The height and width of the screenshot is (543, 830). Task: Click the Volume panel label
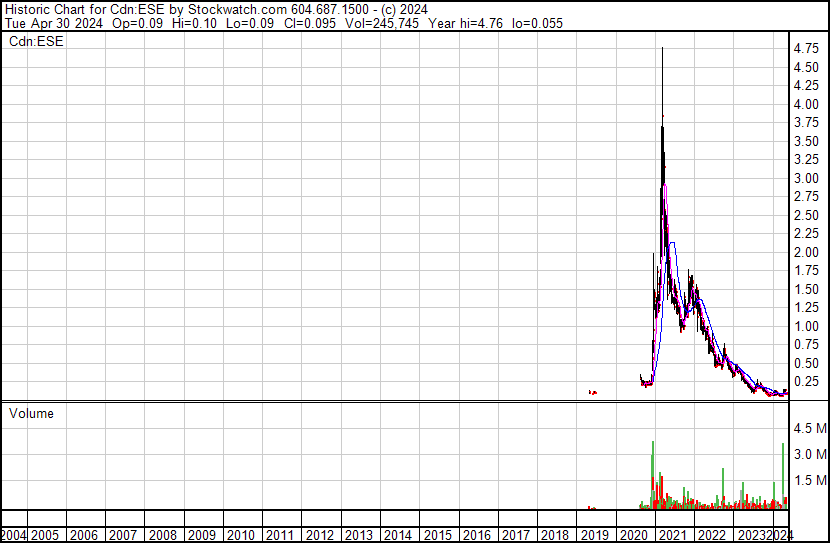pyautogui.click(x=31, y=413)
